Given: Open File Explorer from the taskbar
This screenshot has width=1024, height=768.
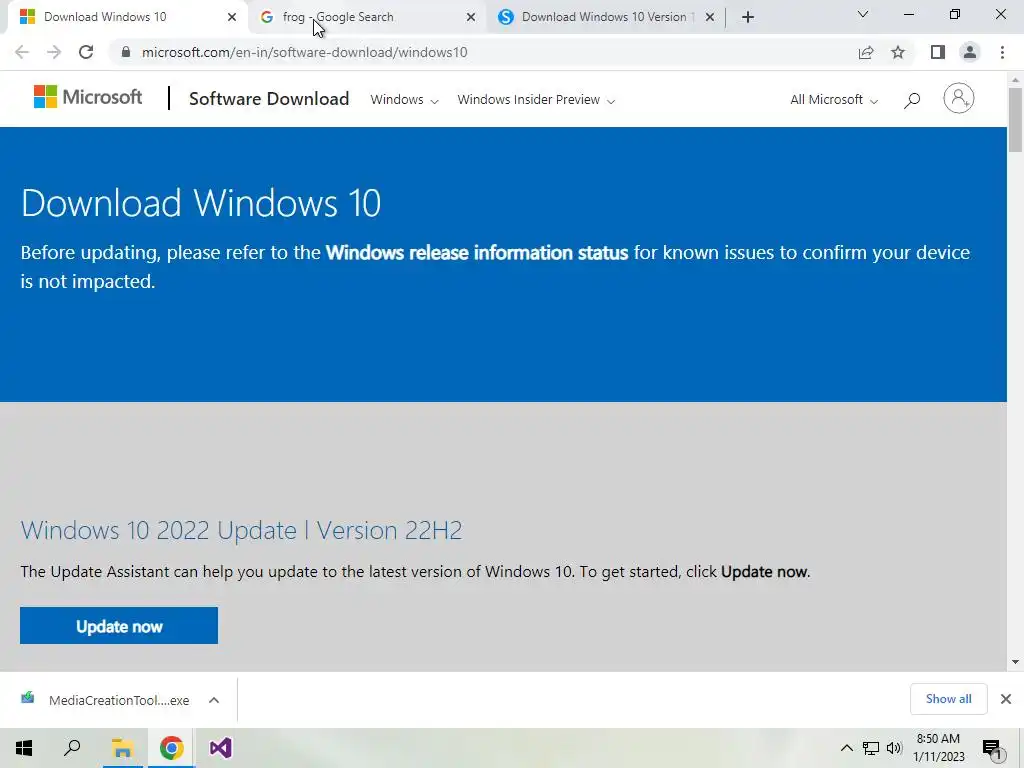Looking at the screenshot, I should pyautogui.click(x=122, y=748).
